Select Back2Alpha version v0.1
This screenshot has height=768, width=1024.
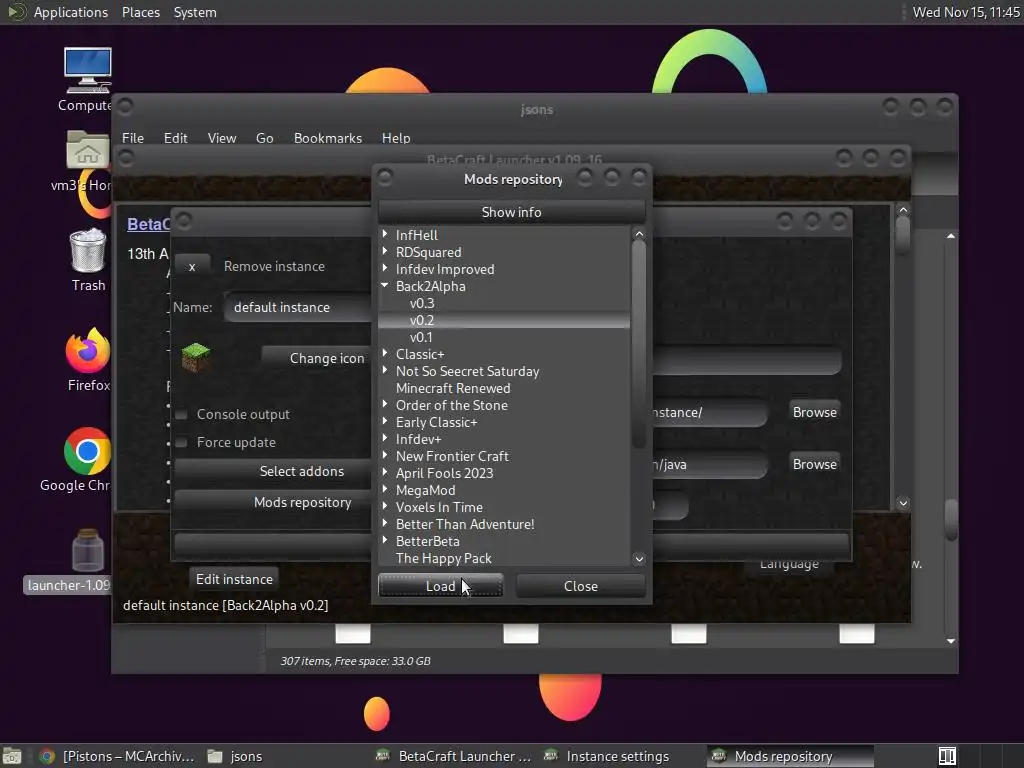pyautogui.click(x=421, y=337)
